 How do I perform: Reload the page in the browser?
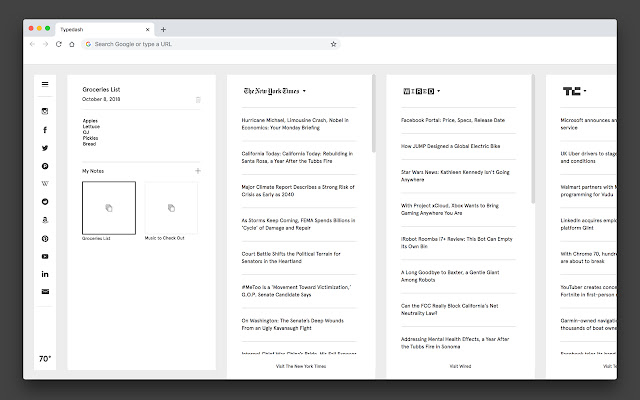[x=58, y=44]
